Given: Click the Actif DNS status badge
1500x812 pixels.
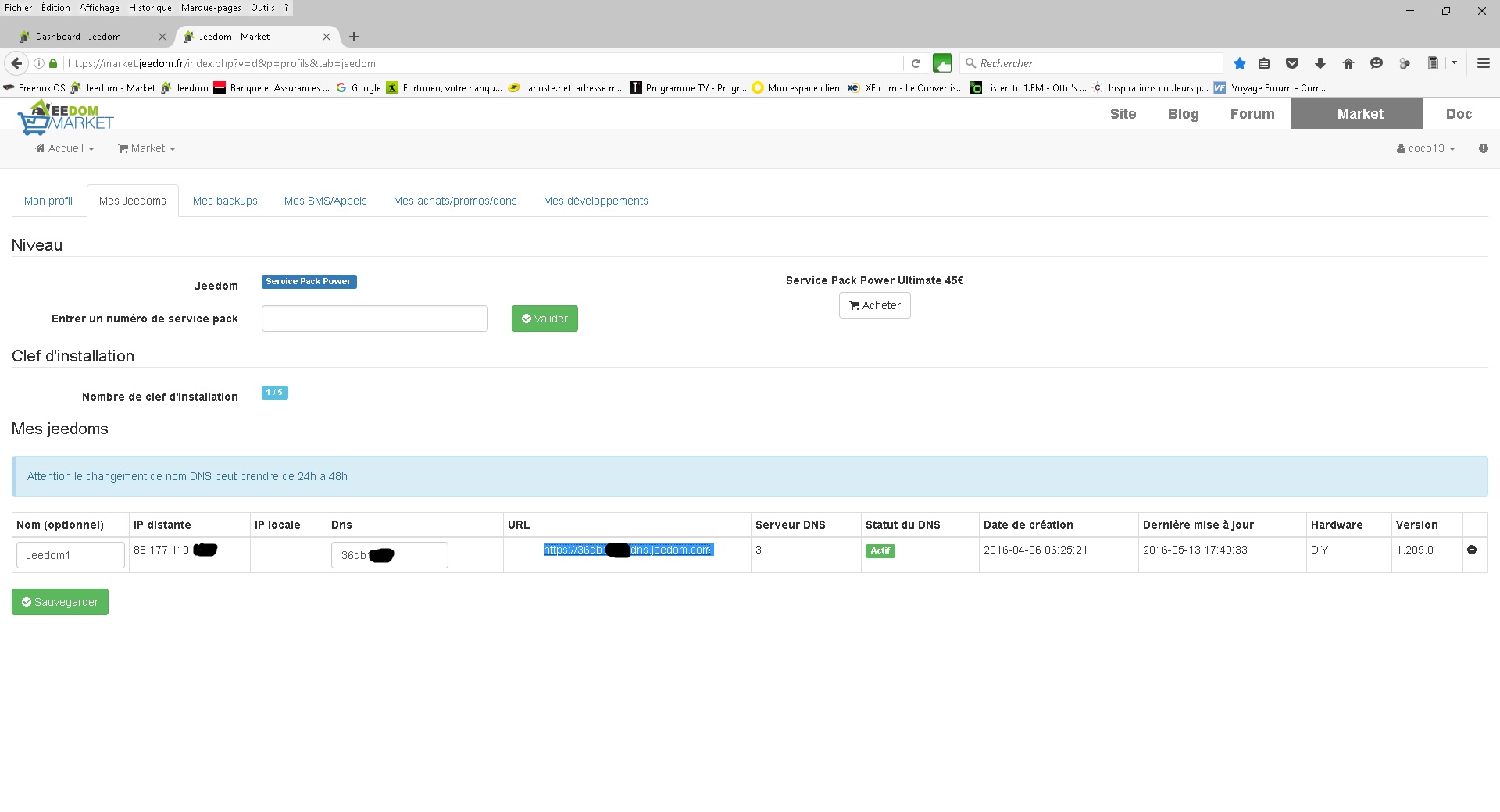Looking at the screenshot, I should 880,550.
